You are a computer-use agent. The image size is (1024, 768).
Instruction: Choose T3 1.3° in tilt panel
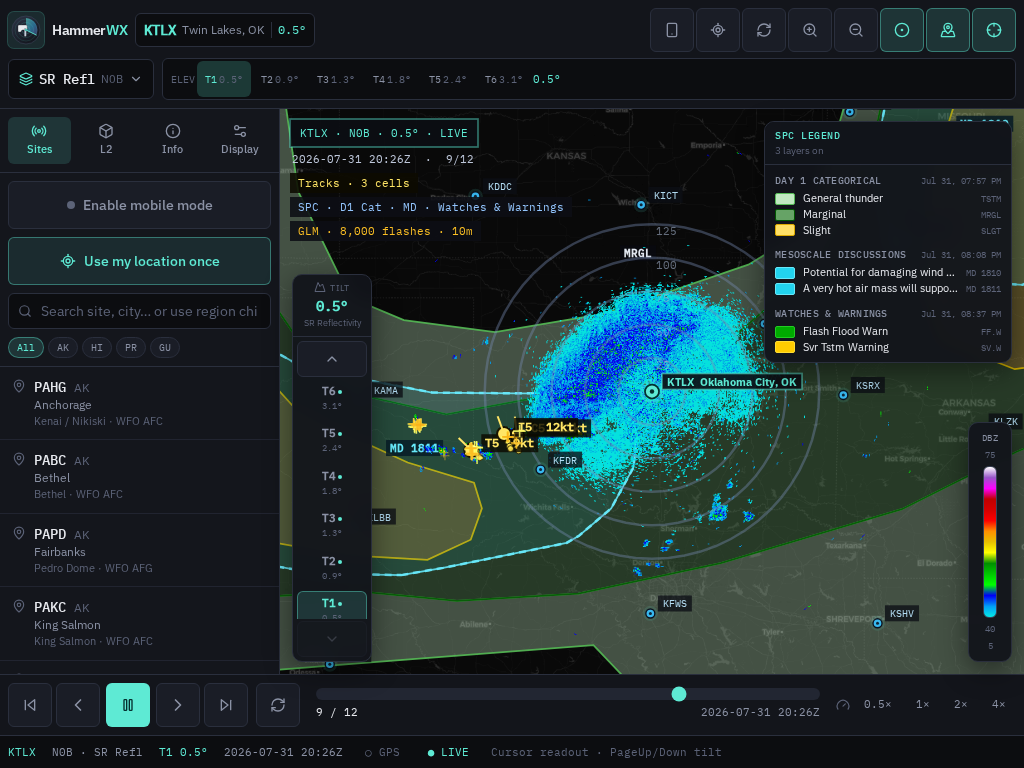(332, 524)
